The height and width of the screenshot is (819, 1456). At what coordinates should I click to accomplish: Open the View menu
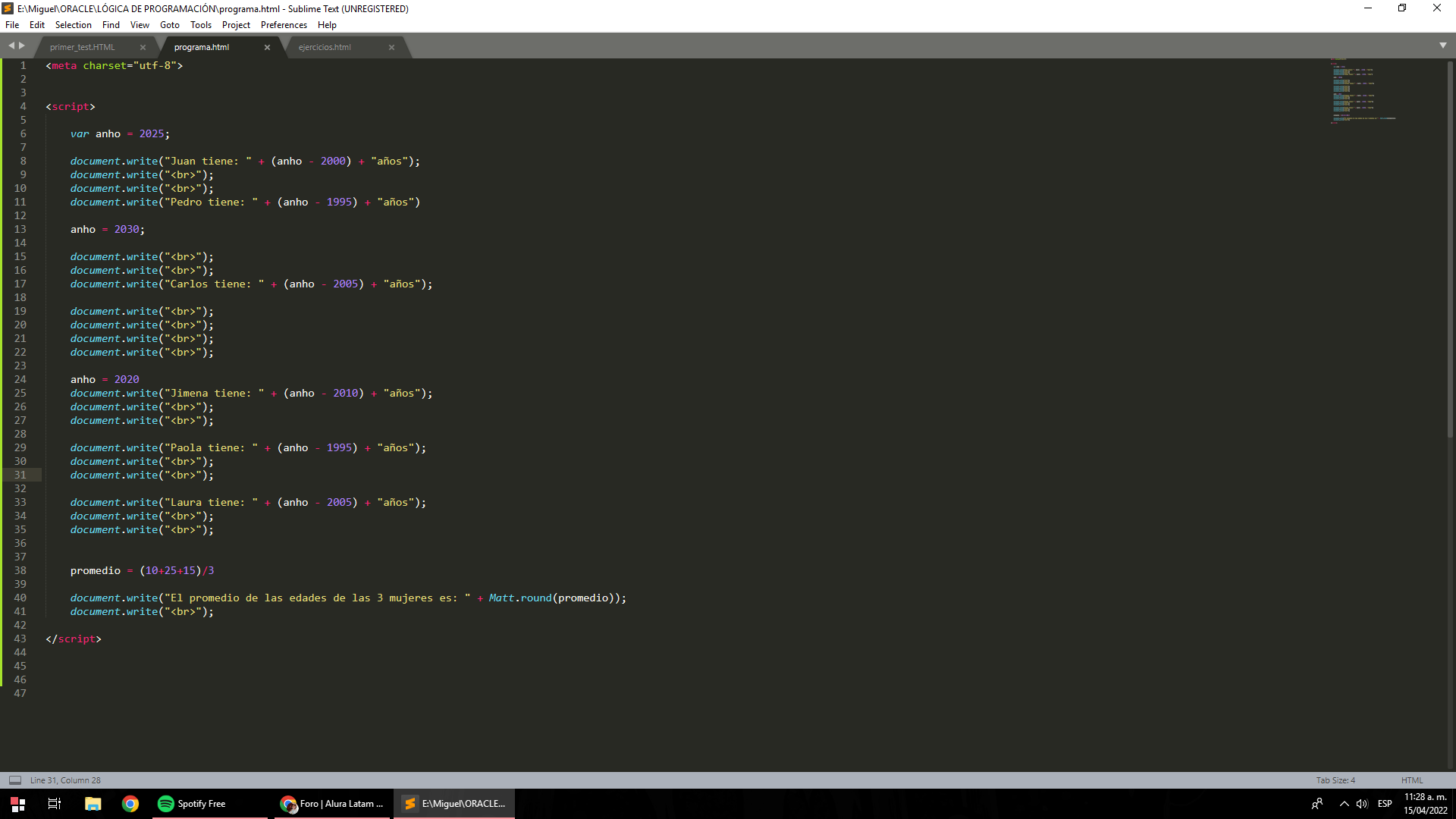tap(140, 25)
